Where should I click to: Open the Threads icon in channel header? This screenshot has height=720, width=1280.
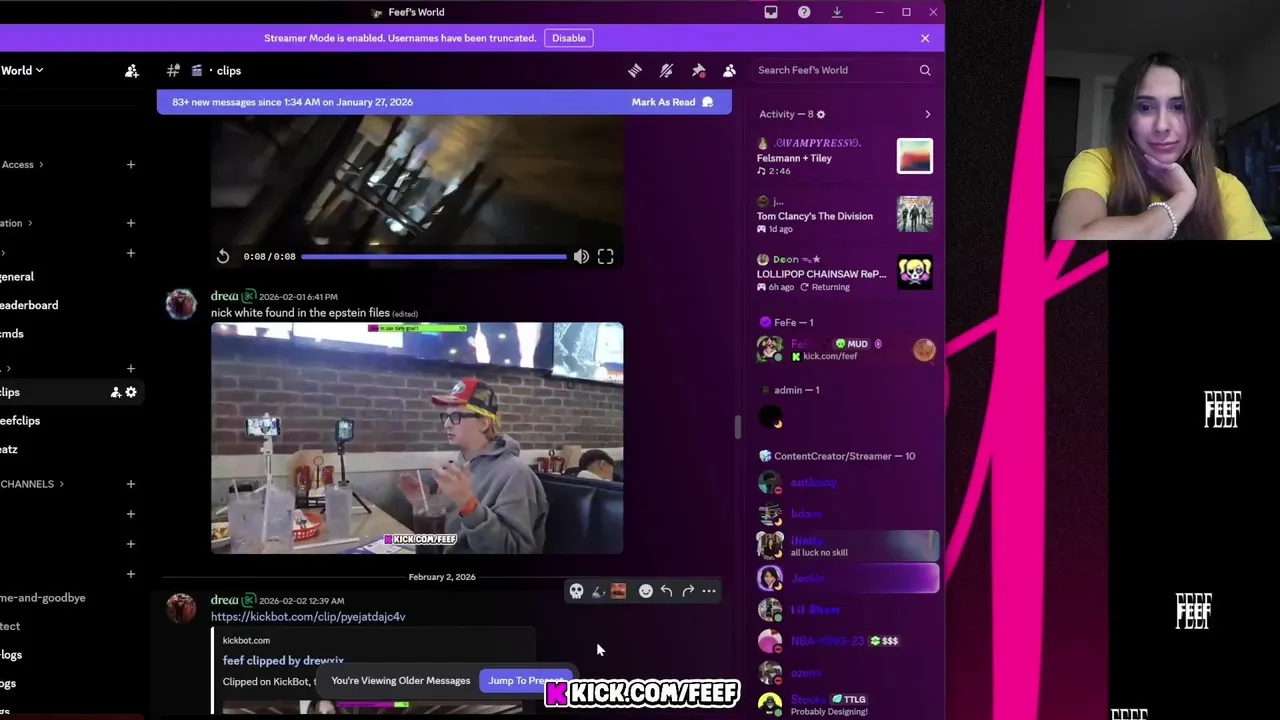(x=635, y=70)
